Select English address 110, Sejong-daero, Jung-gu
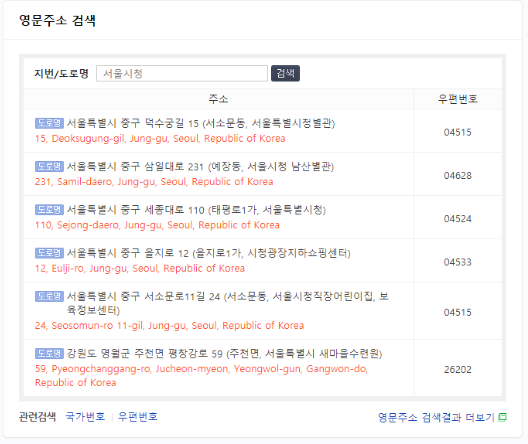This screenshot has height=444, width=528. coord(157,225)
